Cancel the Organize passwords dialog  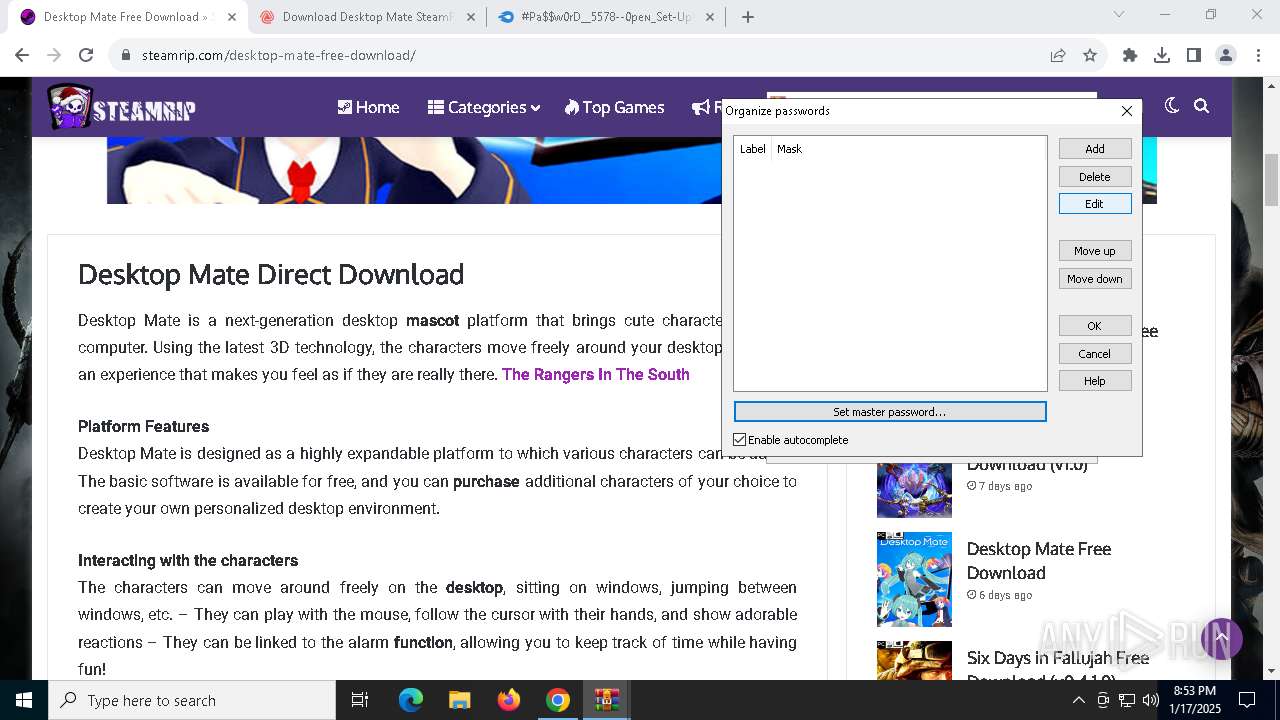click(1095, 354)
